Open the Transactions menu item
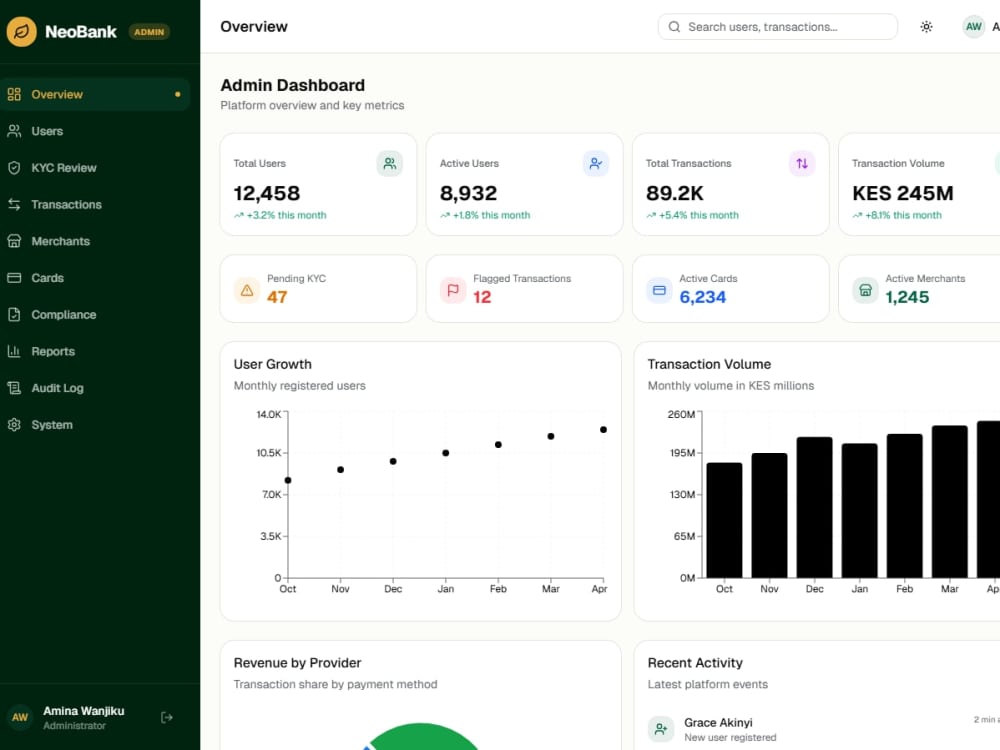 [95, 204]
